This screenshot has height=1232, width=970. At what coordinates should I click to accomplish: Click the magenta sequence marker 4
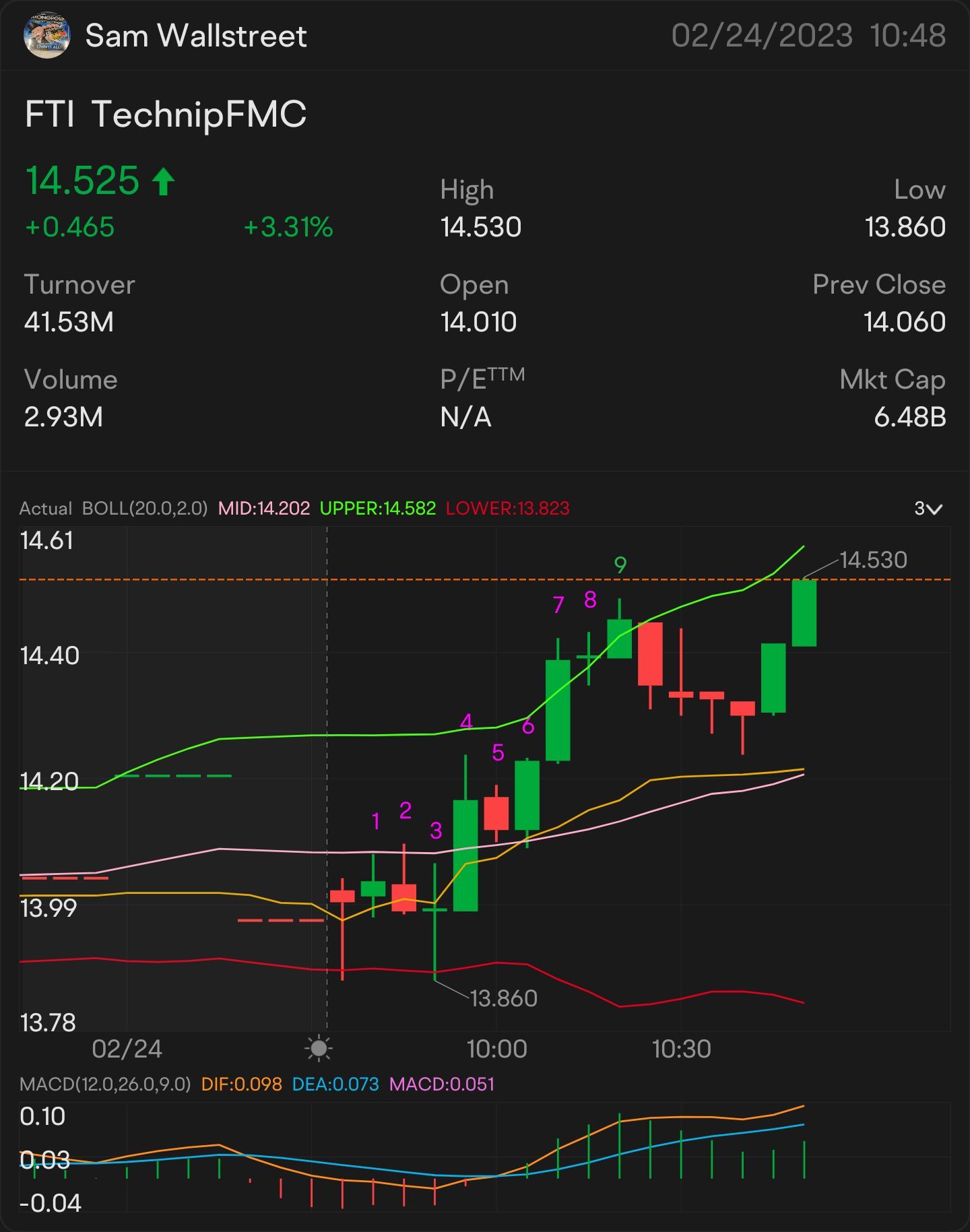click(466, 721)
